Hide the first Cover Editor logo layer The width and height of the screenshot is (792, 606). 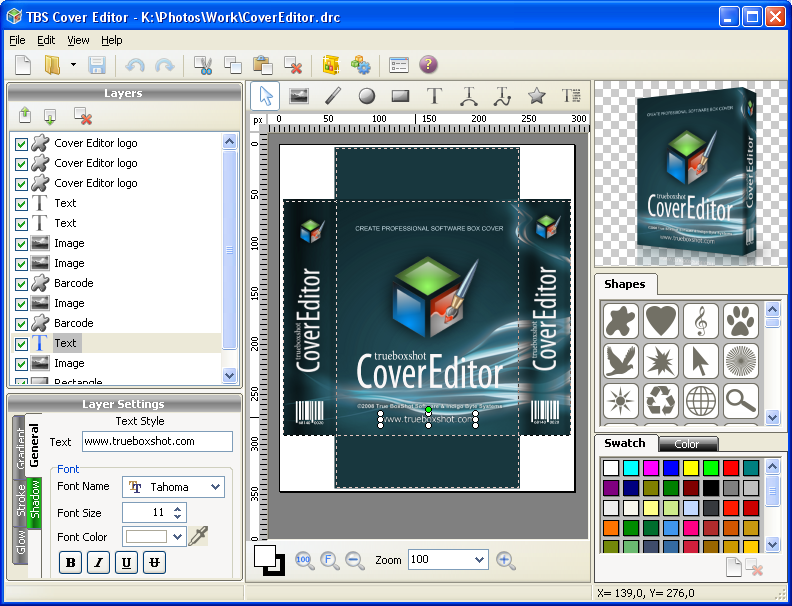[21, 143]
